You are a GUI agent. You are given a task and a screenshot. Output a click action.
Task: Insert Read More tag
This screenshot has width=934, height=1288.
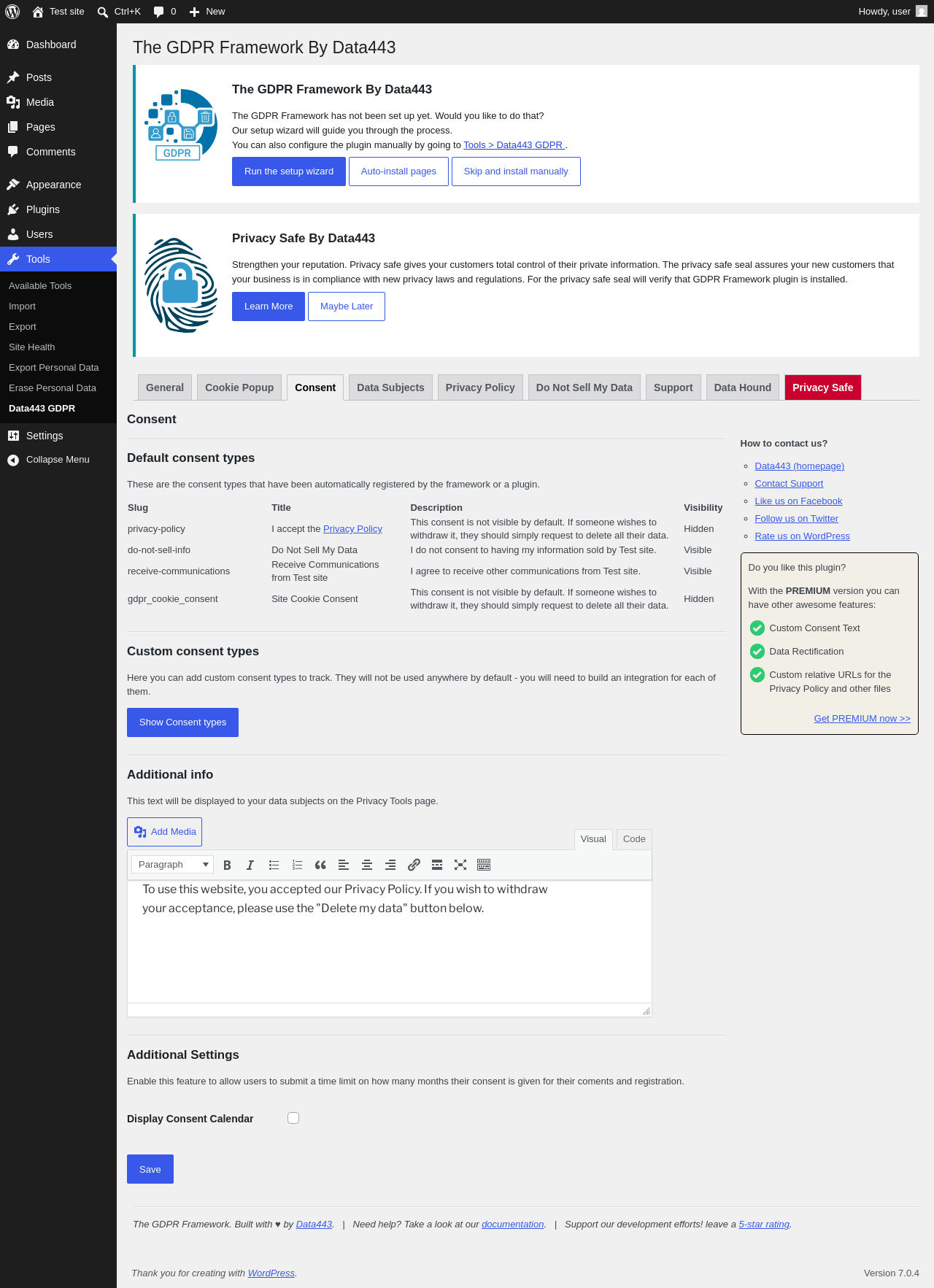(x=437, y=865)
